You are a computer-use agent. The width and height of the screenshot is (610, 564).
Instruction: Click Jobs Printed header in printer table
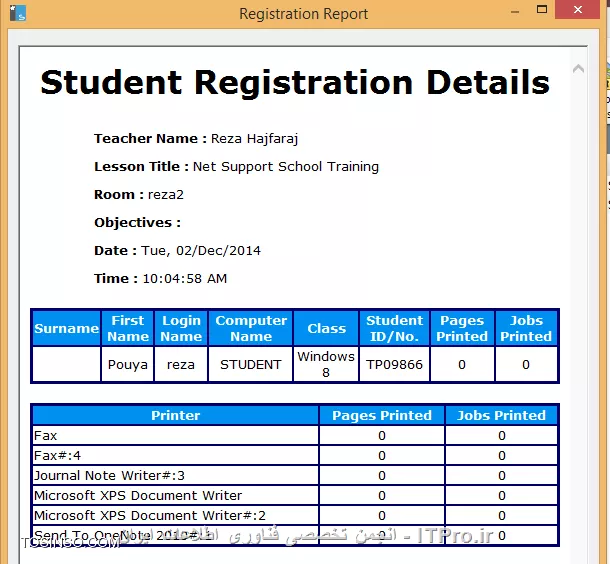(501, 415)
